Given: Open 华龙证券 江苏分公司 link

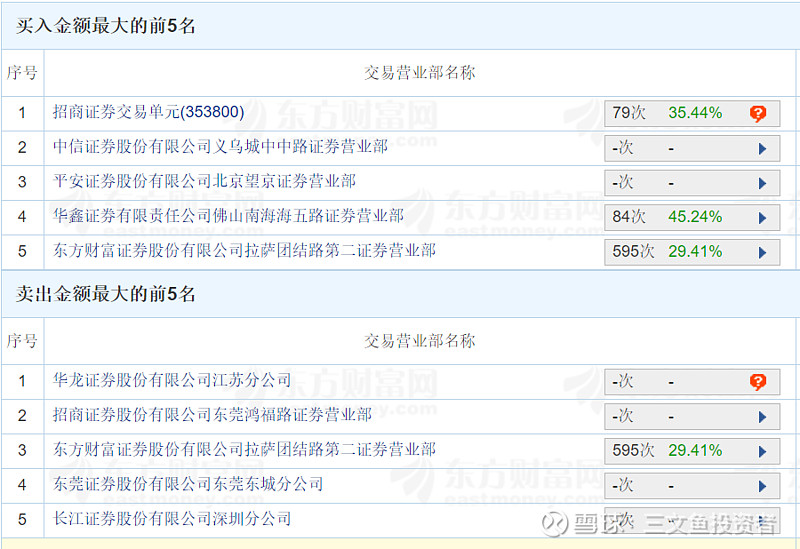Looking at the screenshot, I should tap(172, 381).
